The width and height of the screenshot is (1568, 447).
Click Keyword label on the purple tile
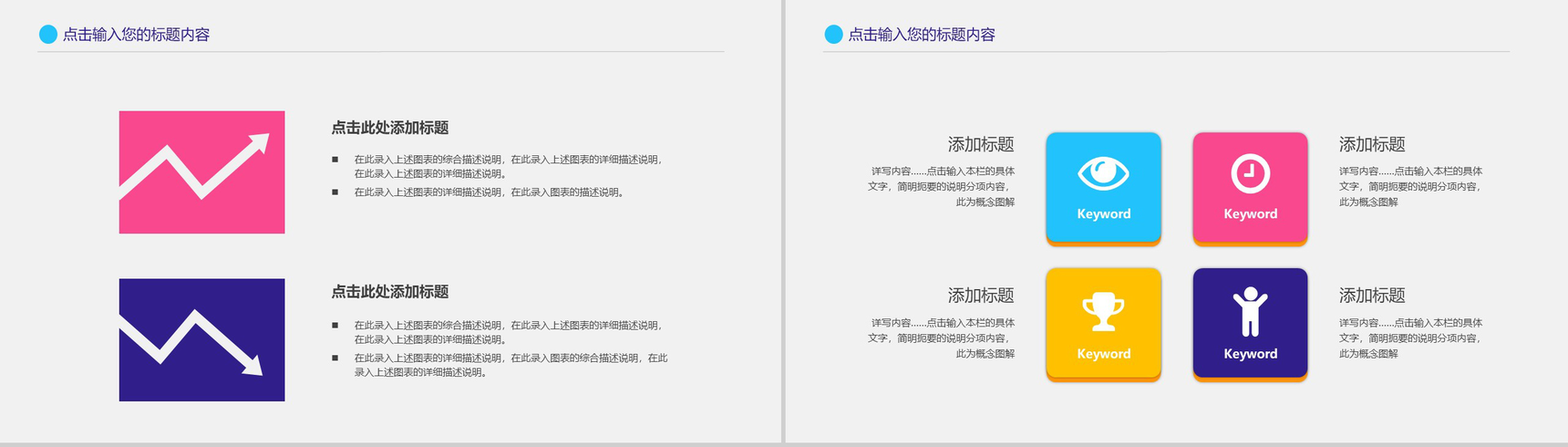[1250, 354]
